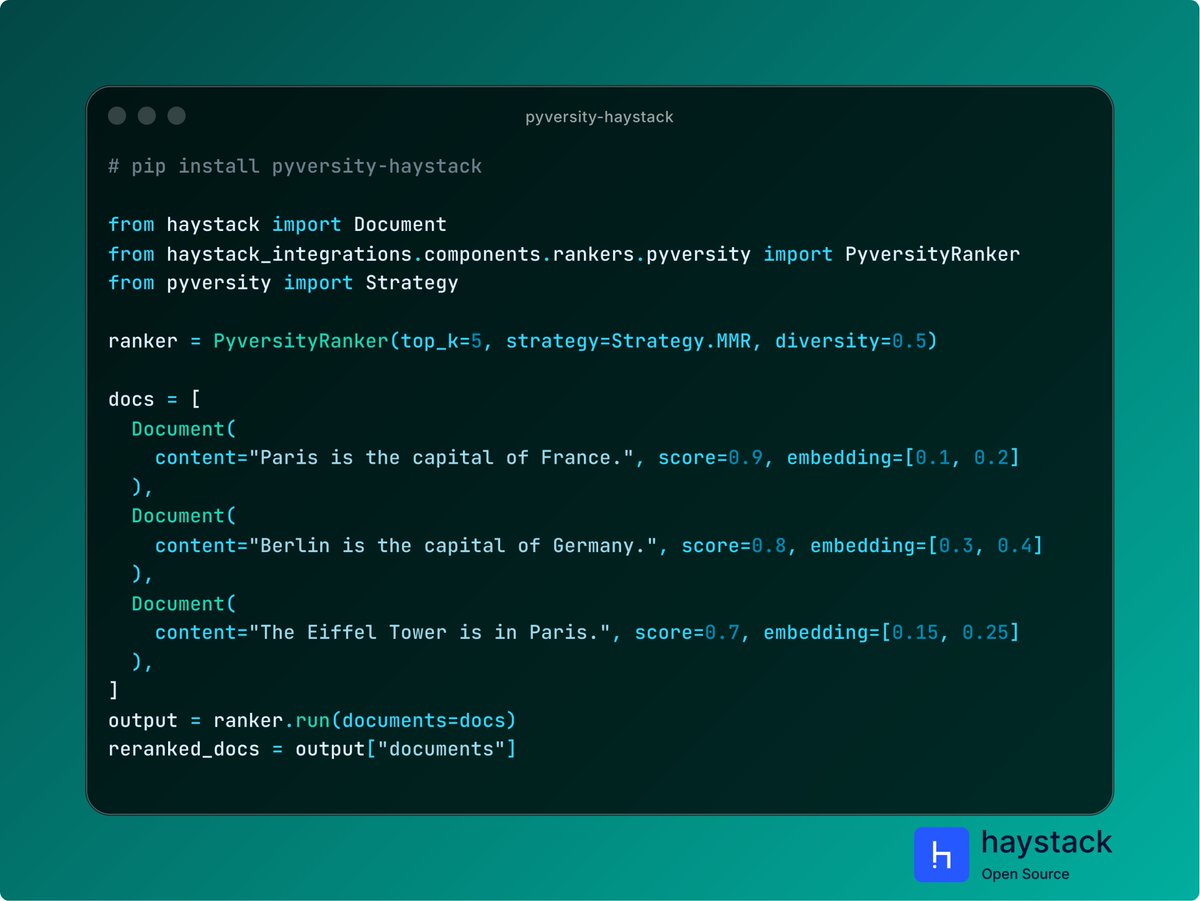The height and width of the screenshot is (901, 1200).
Task: Click the output["documents"] expression
Action: click(405, 749)
